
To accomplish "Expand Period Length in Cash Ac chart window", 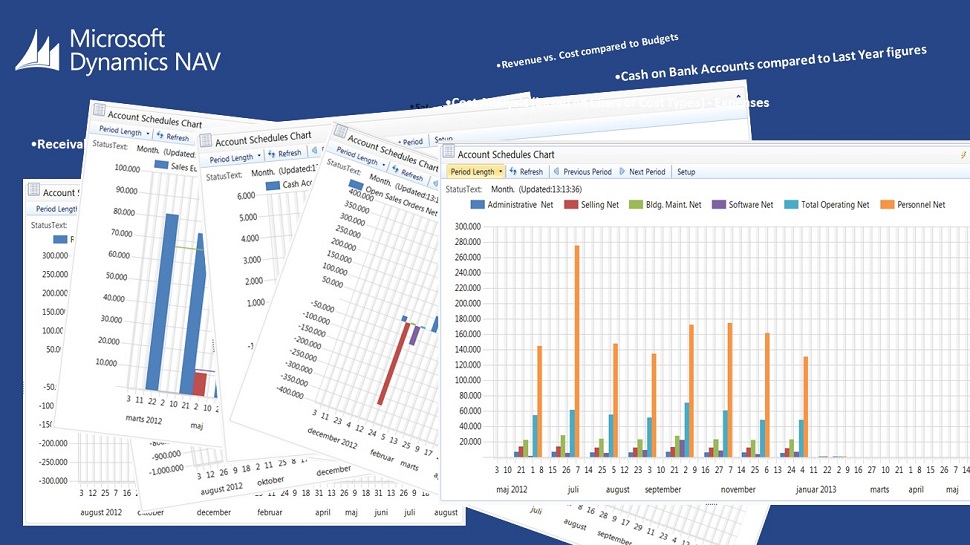I will [x=235, y=158].
